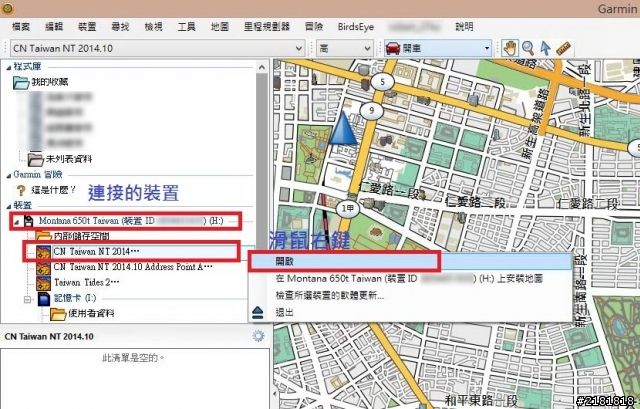Click the tree panel scrollbar up arrow
This screenshot has width=640, height=409.
click(x=262, y=67)
